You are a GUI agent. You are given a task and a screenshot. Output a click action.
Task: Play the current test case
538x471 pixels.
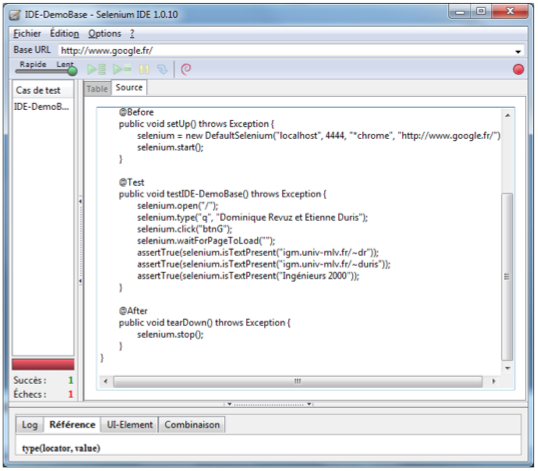tap(122, 69)
